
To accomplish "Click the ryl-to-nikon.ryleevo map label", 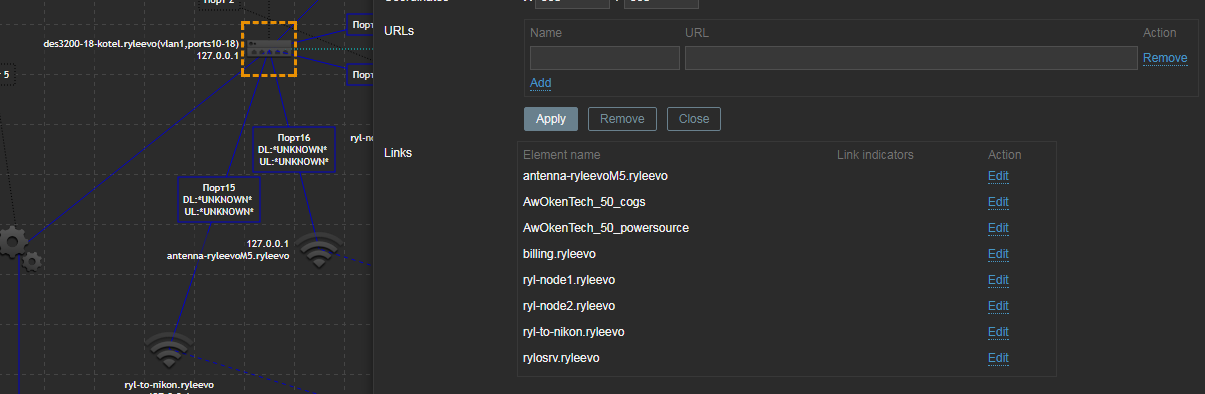I will click(168, 384).
